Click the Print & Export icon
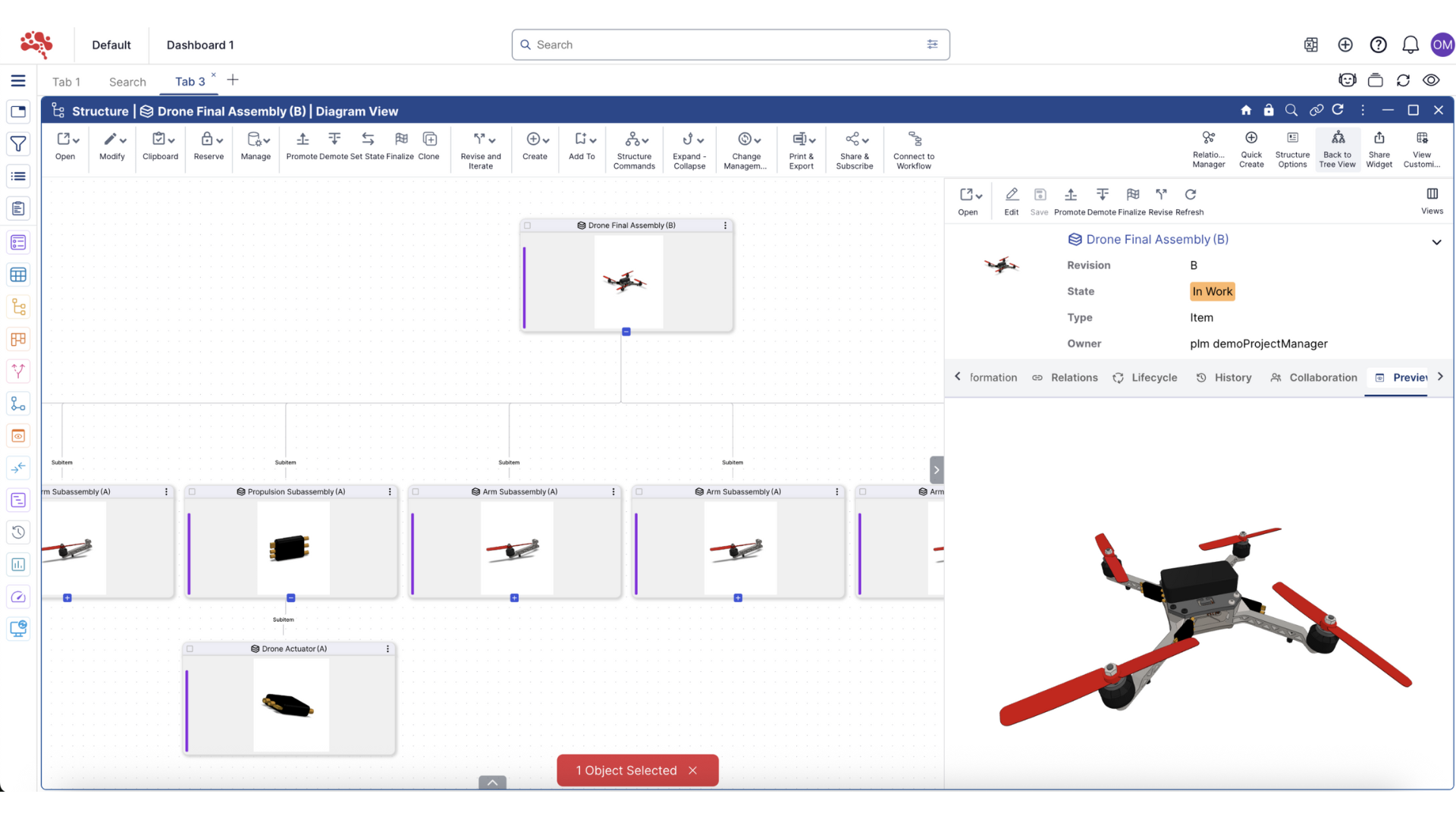The height and width of the screenshot is (819, 1456). tap(800, 149)
